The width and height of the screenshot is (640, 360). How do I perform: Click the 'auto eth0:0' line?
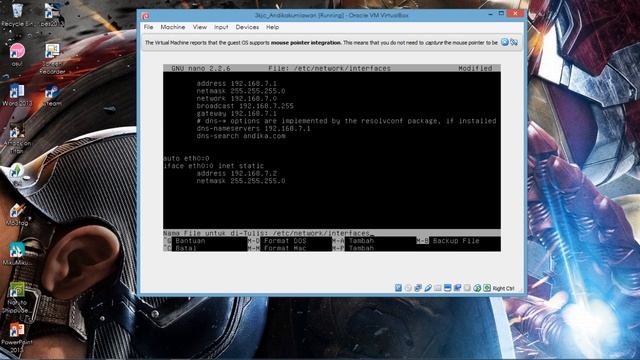coord(187,158)
